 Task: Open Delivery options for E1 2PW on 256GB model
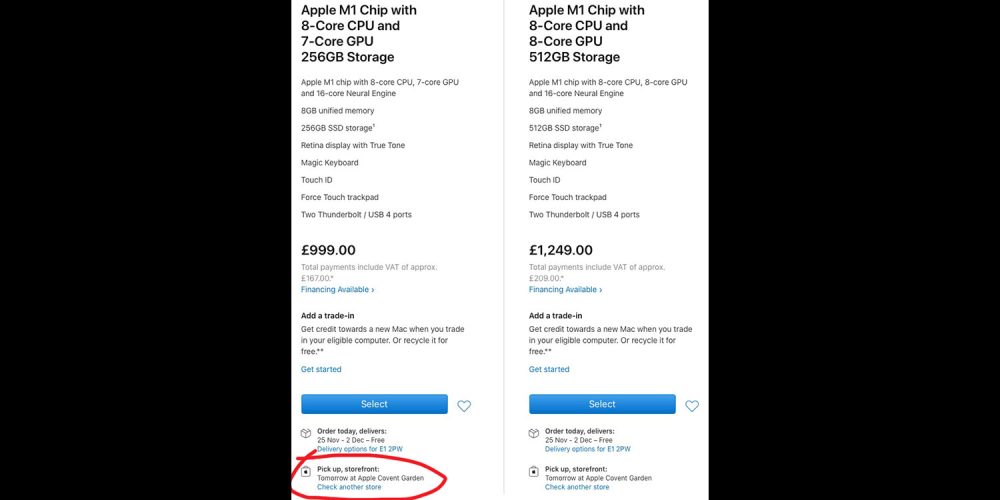[360, 449]
